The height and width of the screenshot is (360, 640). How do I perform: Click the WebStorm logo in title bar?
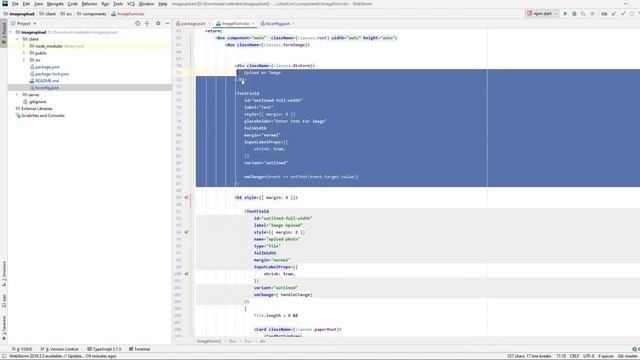coord(5,4)
